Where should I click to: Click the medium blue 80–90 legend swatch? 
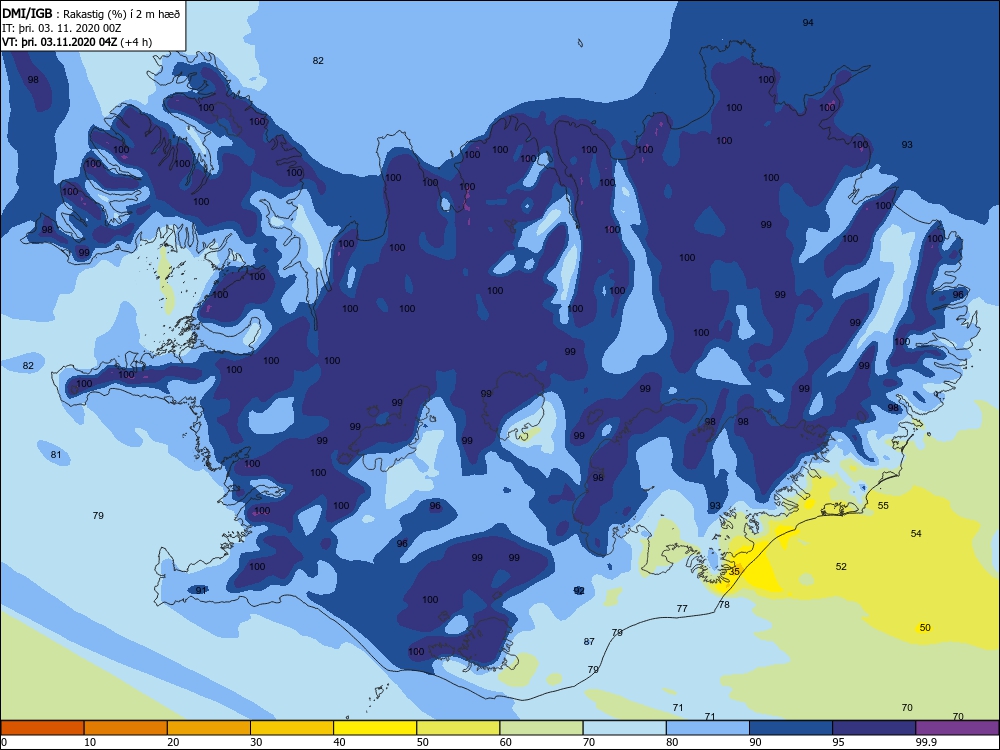708,728
